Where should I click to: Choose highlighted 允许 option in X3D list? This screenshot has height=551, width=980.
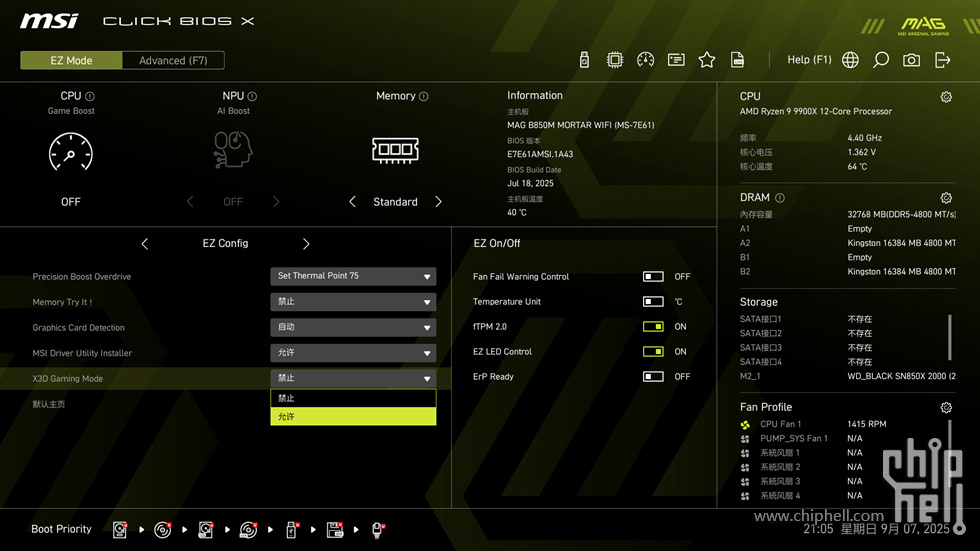(x=353, y=417)
